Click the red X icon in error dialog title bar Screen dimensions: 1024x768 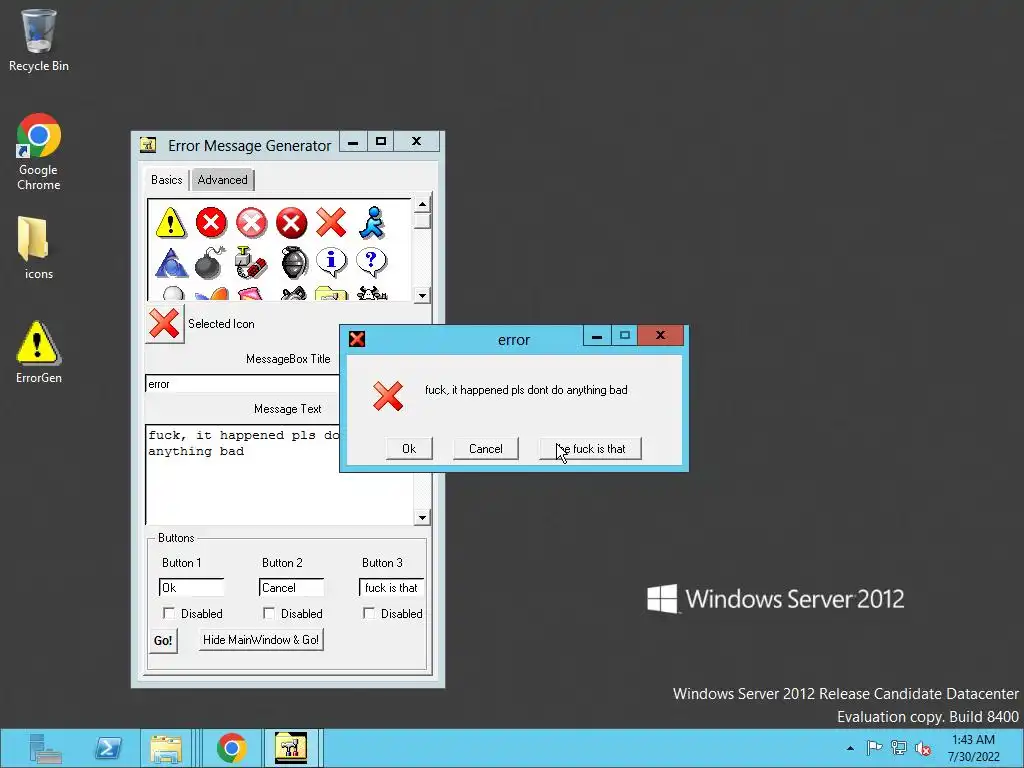(x=357, y=339)
